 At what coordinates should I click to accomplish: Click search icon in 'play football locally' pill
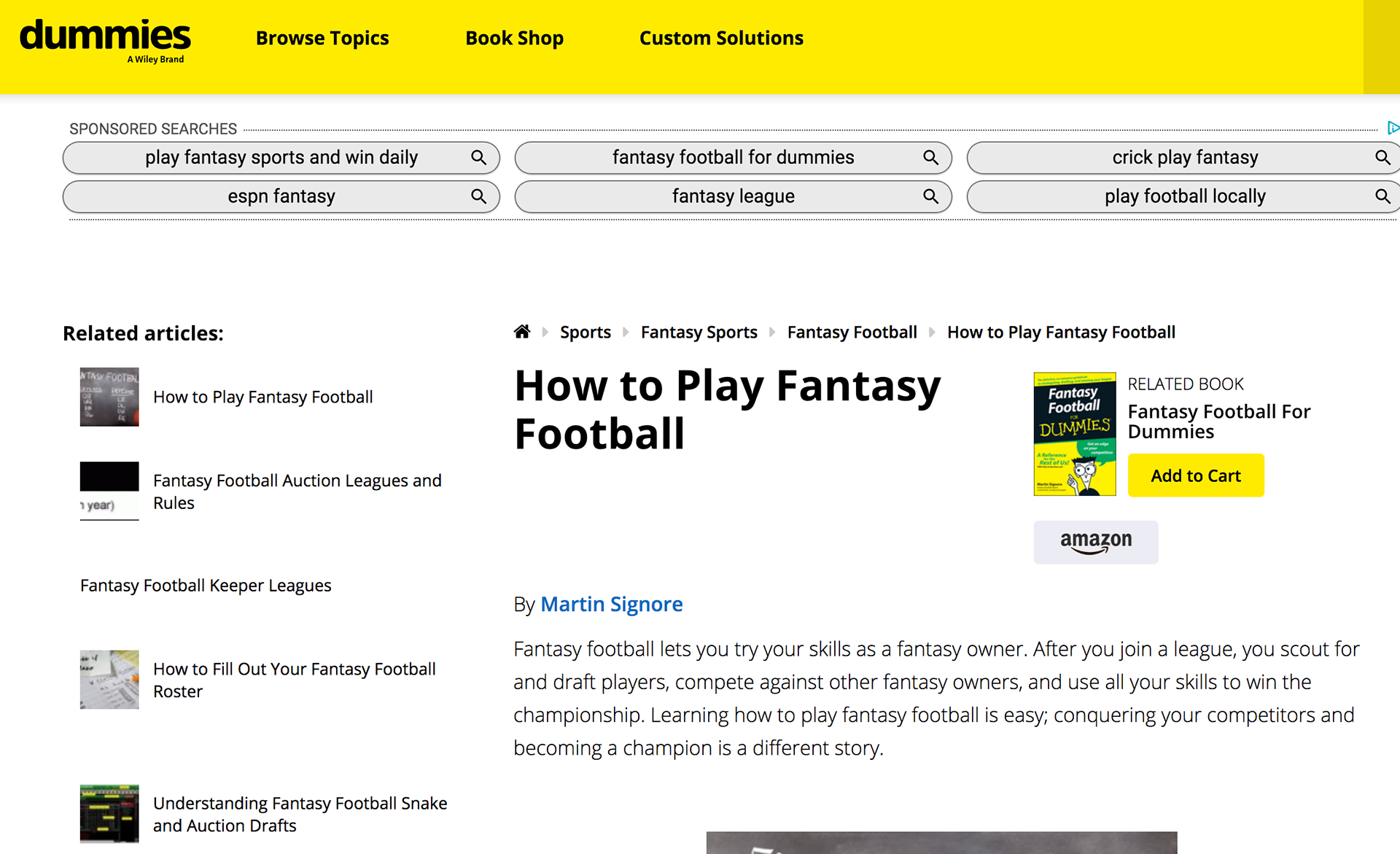click(1382, 196)
